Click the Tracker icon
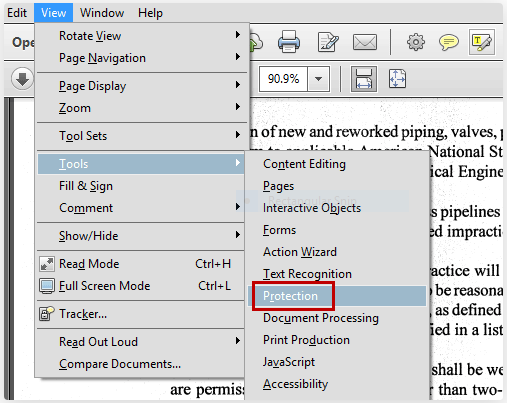The height and width of the screenshot is (403, 507). 47,314
